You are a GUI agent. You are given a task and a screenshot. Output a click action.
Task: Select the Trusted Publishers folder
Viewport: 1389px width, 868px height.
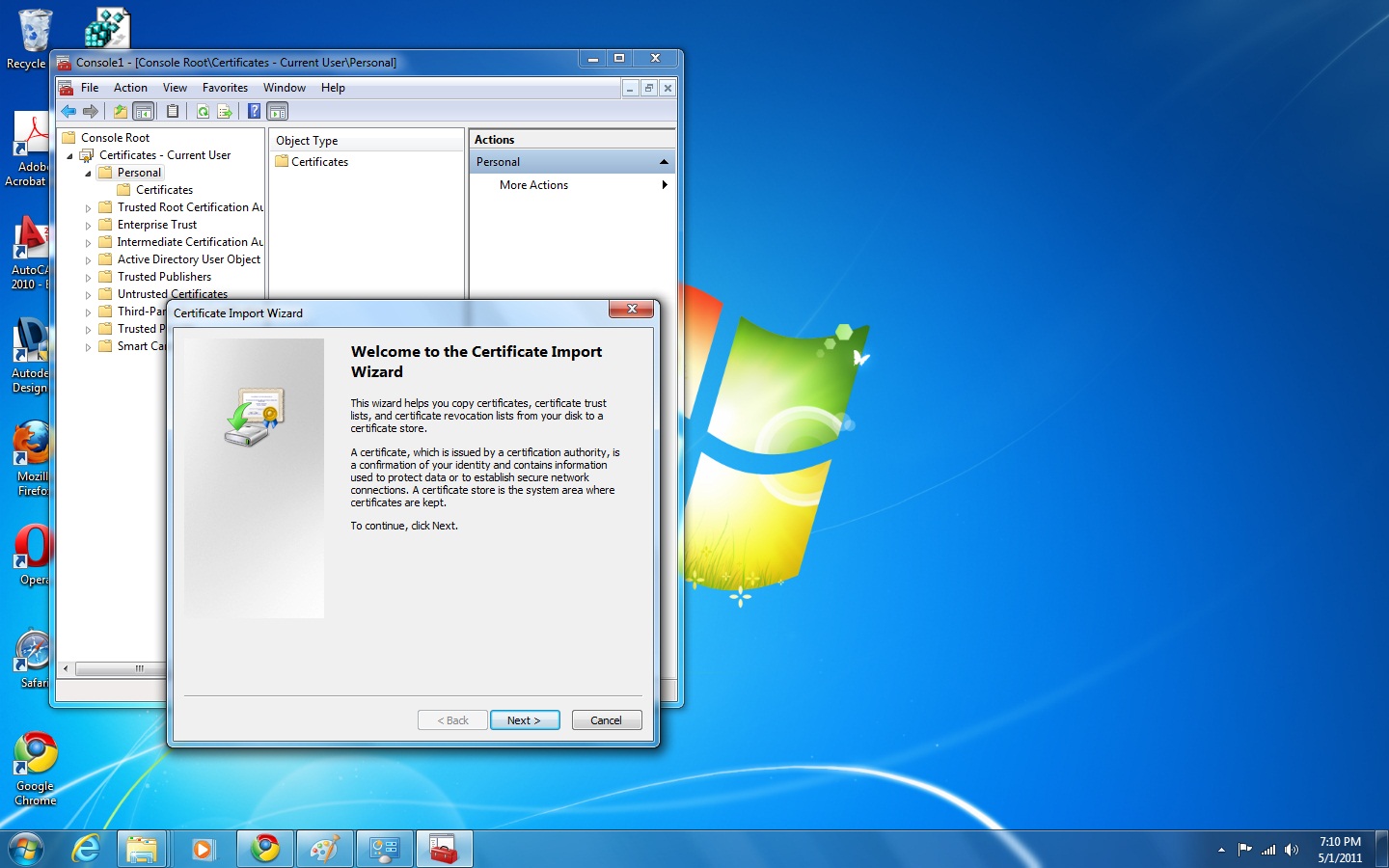[x=164, y=277]
